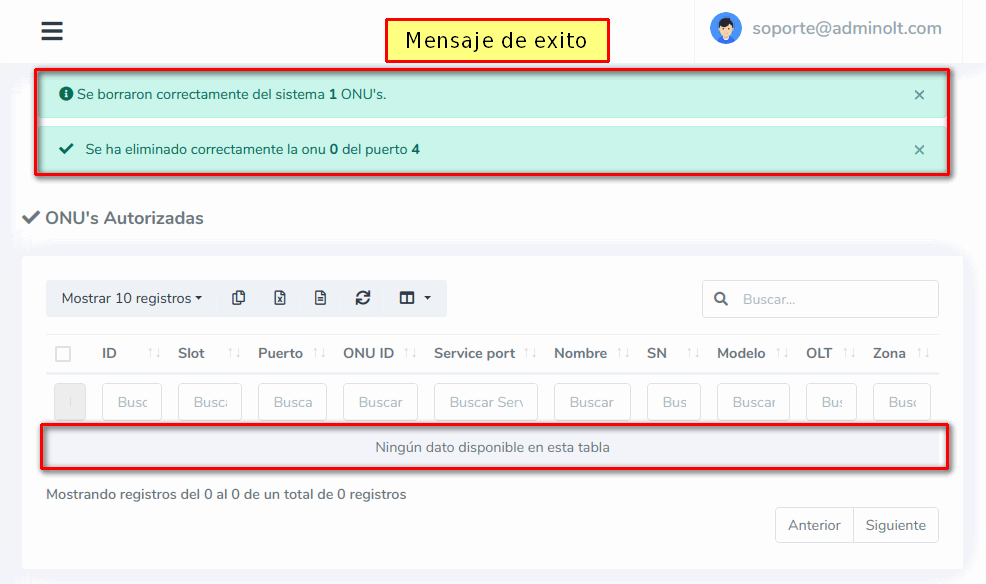Expand the column visibility dropdown
The image size is (986, 584).
pos(414,298)
